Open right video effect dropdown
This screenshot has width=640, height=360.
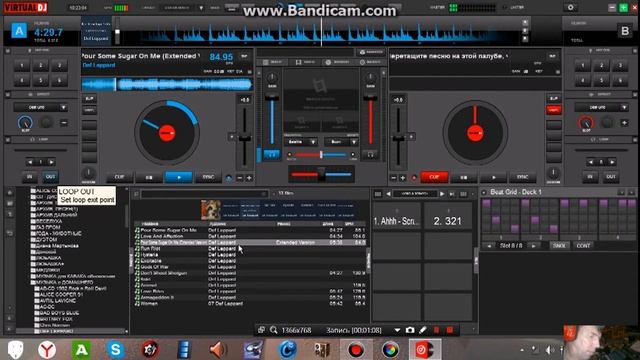coord(353,142)
